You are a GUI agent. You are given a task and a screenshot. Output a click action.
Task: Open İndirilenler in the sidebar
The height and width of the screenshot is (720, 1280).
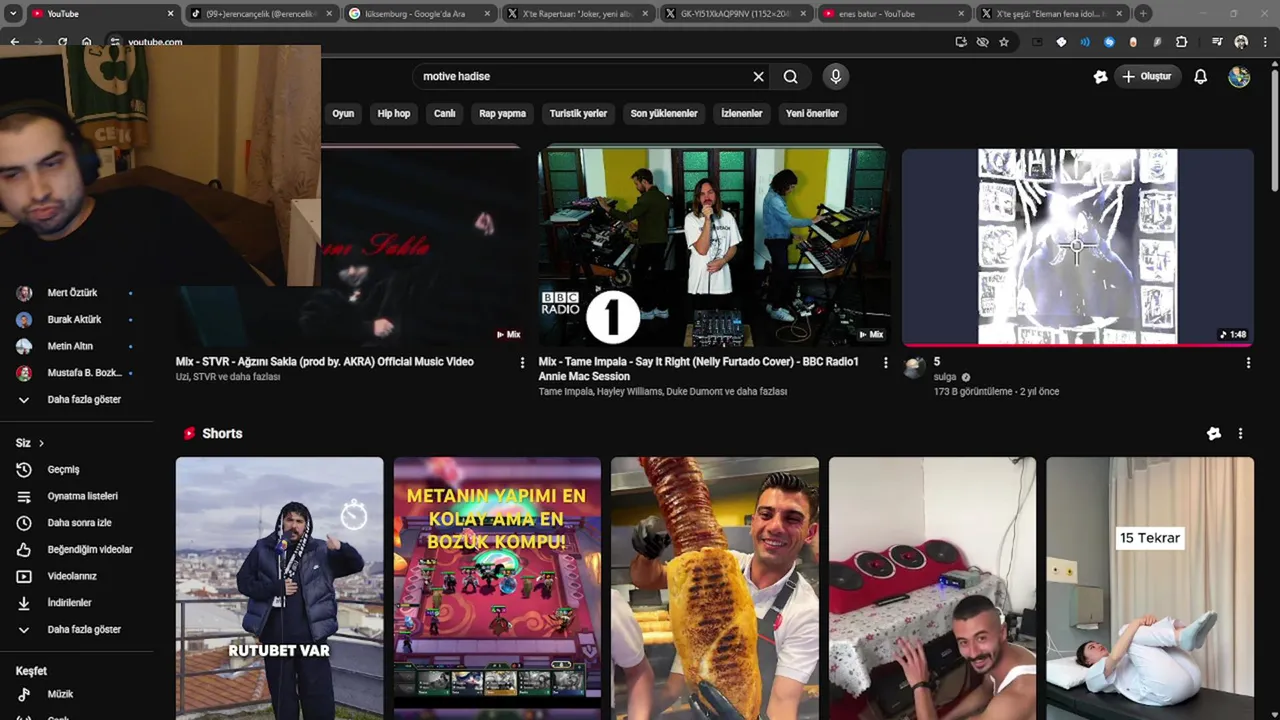[70, 603]
